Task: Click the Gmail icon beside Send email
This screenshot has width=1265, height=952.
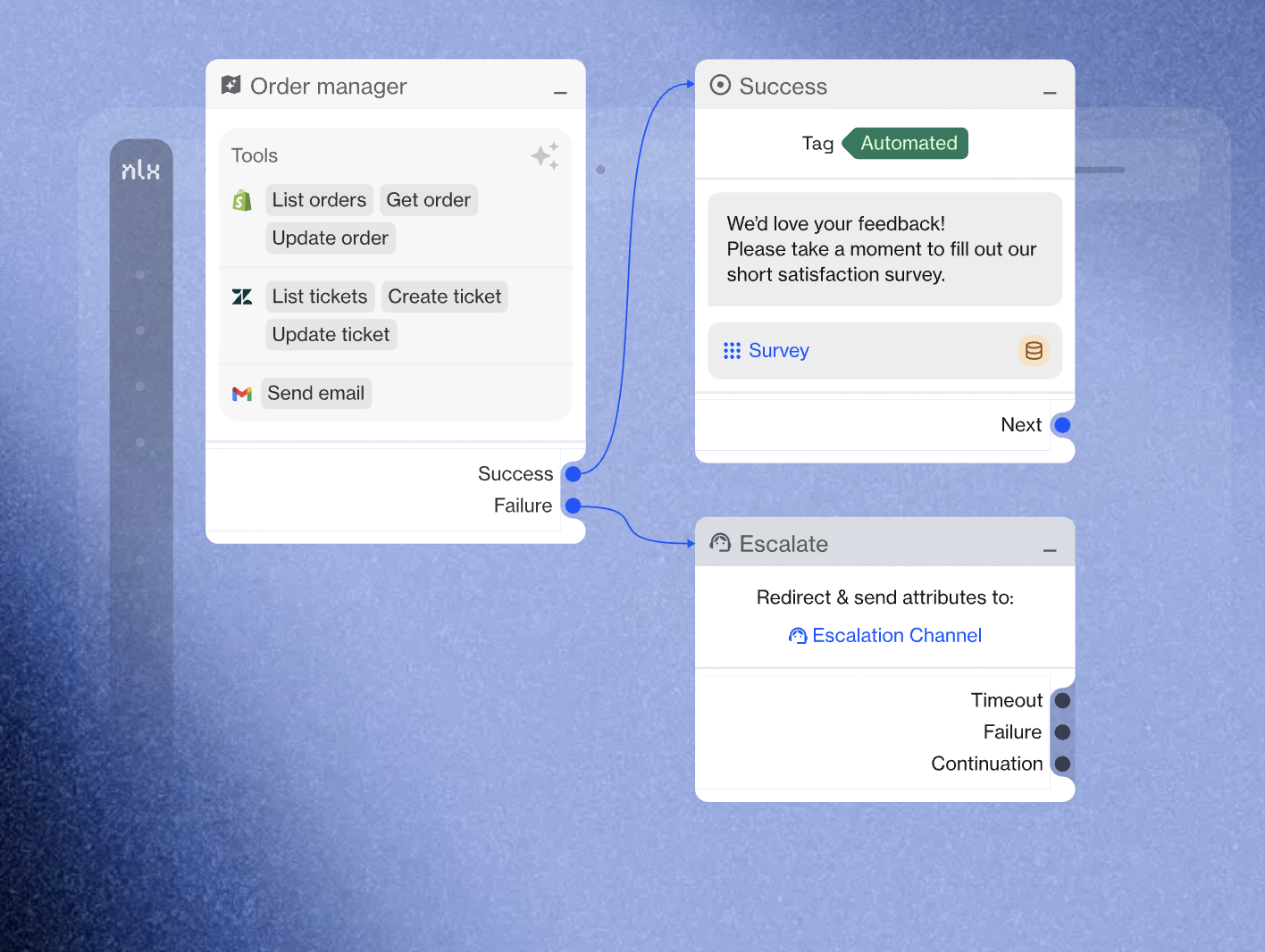Action: (242, 394)
